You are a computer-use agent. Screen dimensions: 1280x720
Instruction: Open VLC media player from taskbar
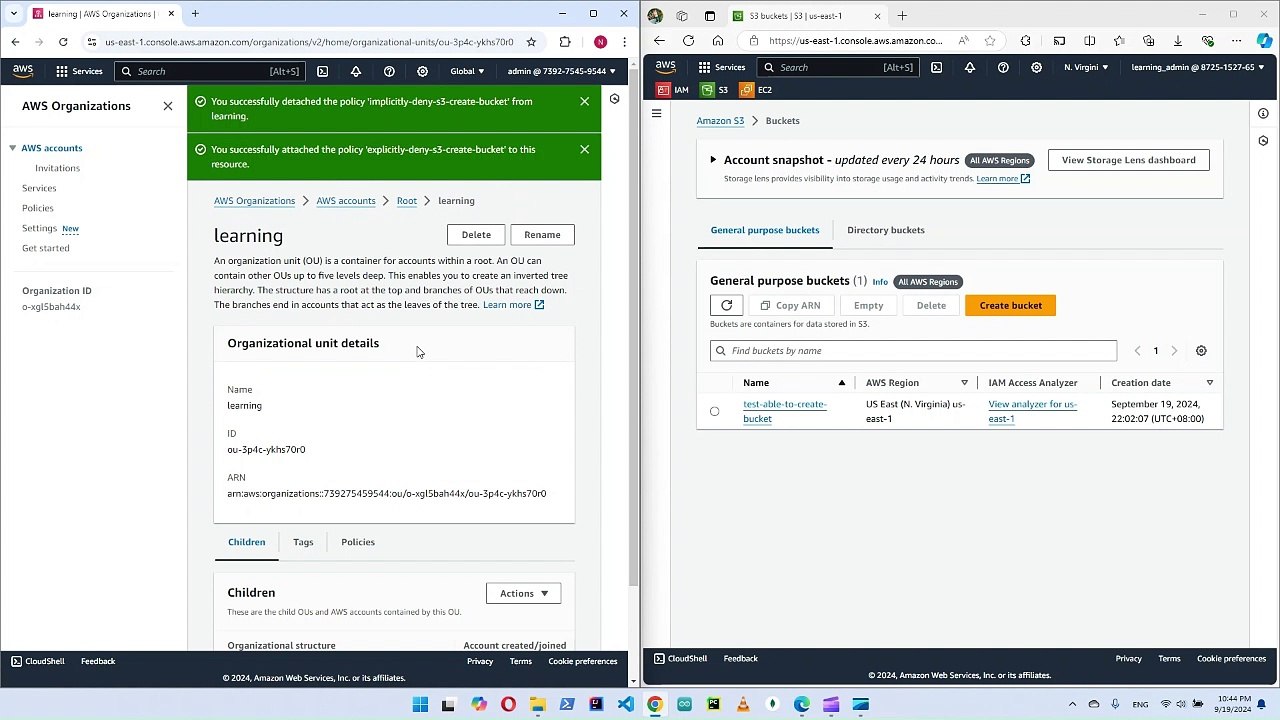click(743, 705)
